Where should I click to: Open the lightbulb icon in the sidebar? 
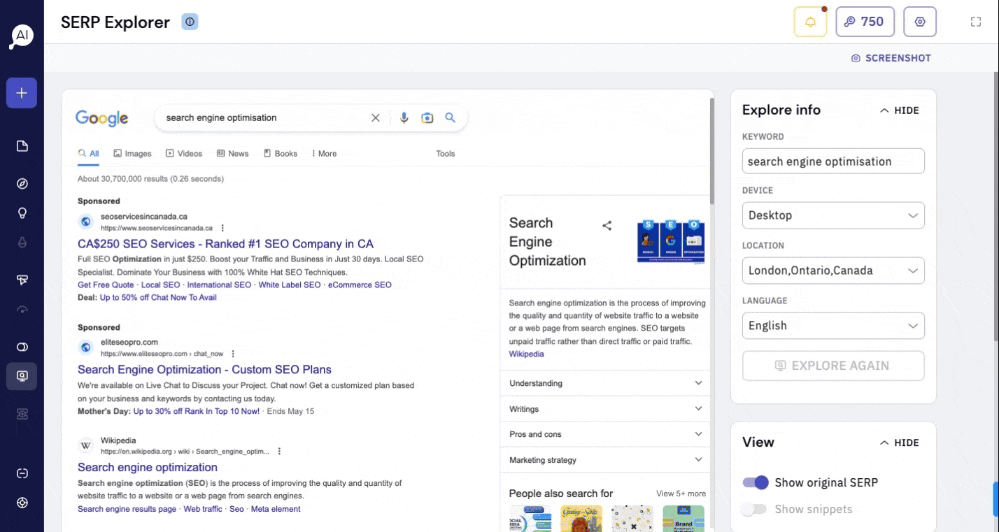[x=22, y=213]
